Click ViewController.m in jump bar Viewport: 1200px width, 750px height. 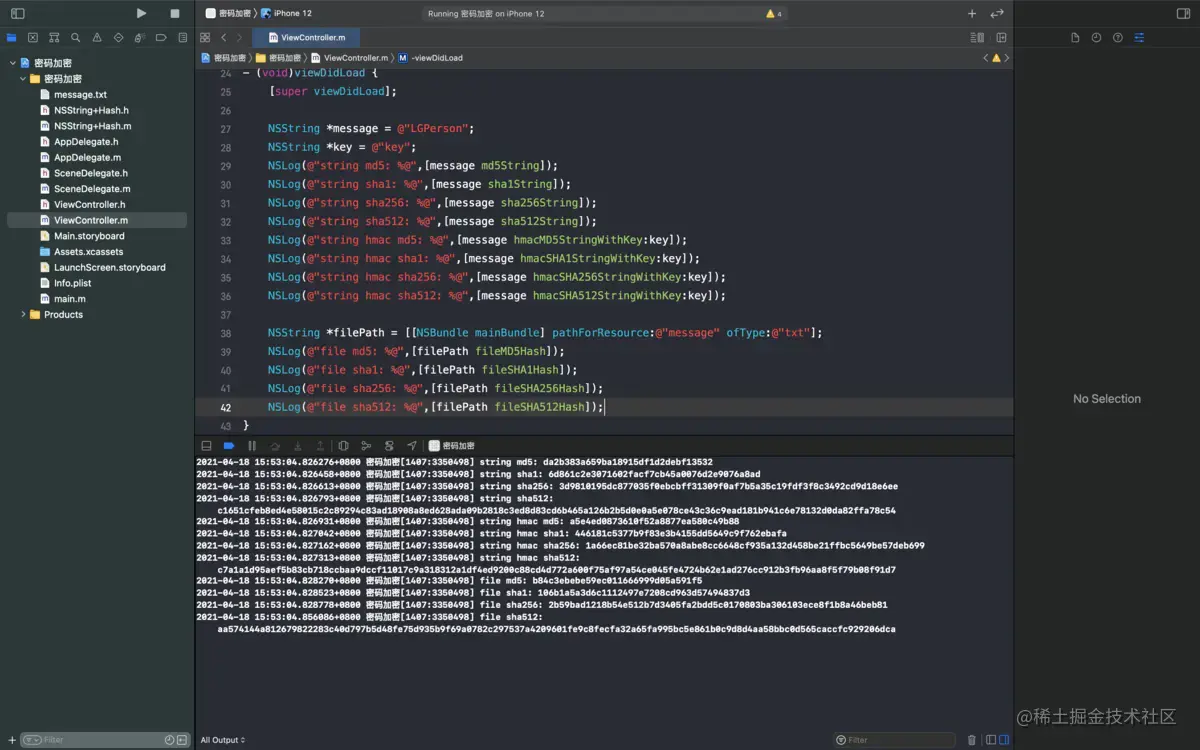click(349, 58)
